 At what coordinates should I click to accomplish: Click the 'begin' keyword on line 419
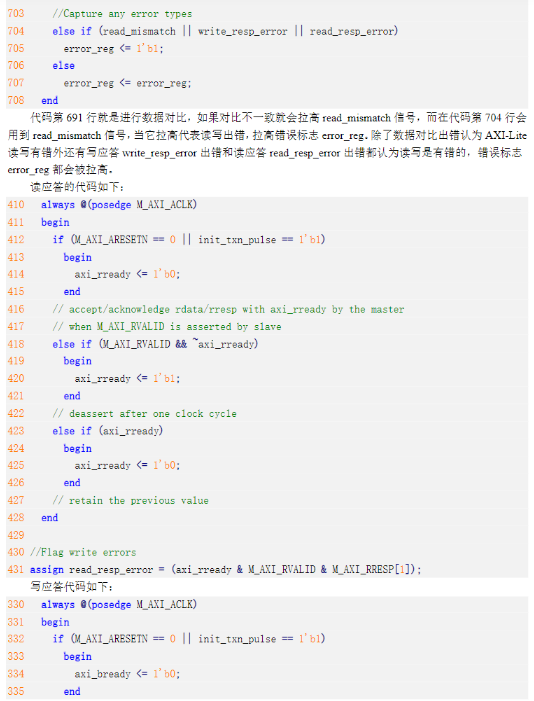(x=77, y=361)
